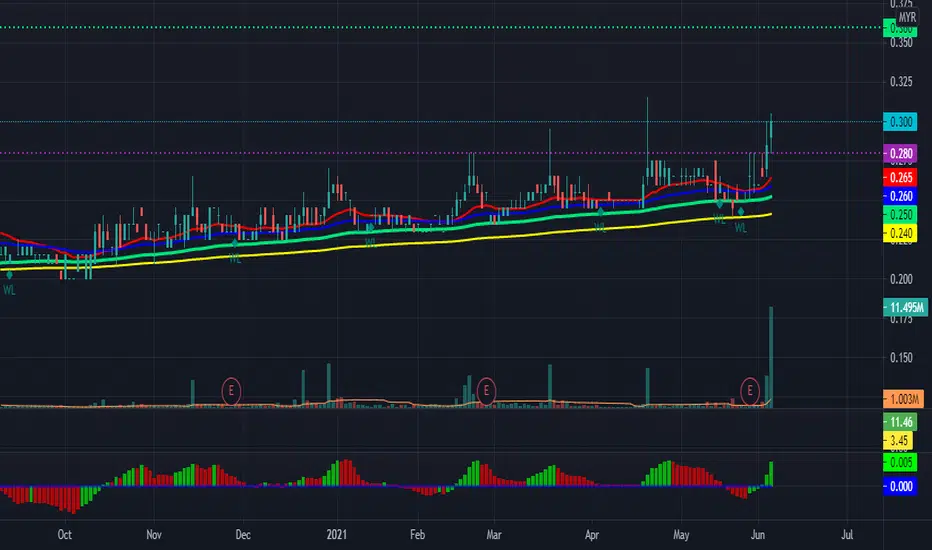Select the WL marker just before Dec

(x=235, y=243)
